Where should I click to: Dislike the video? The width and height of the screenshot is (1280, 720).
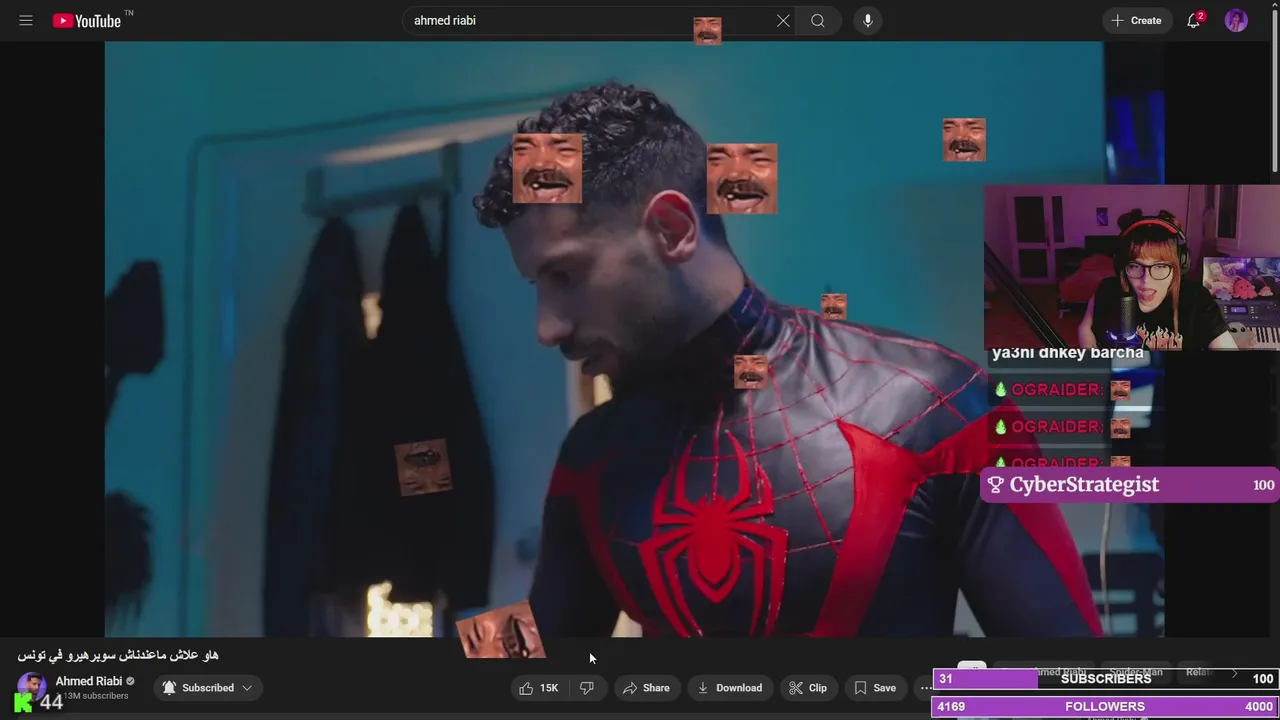click(587, 688)
